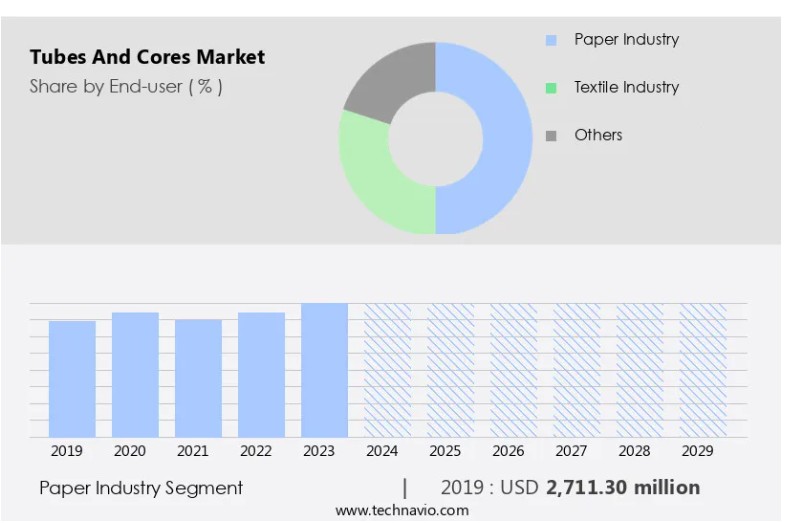Select the hatched forecast bar for 2027

[577, 370]
